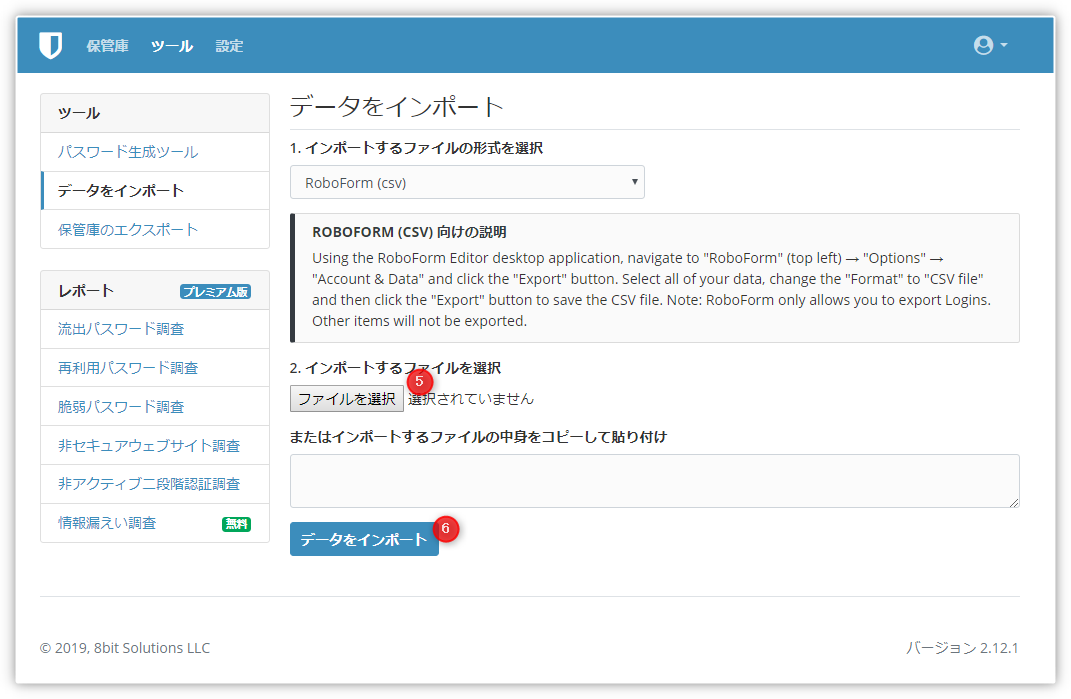The width and height of the screenshot is (1071, 699).
Task: Click the blue データをインポート button
Action: click(x=364, y=540)
